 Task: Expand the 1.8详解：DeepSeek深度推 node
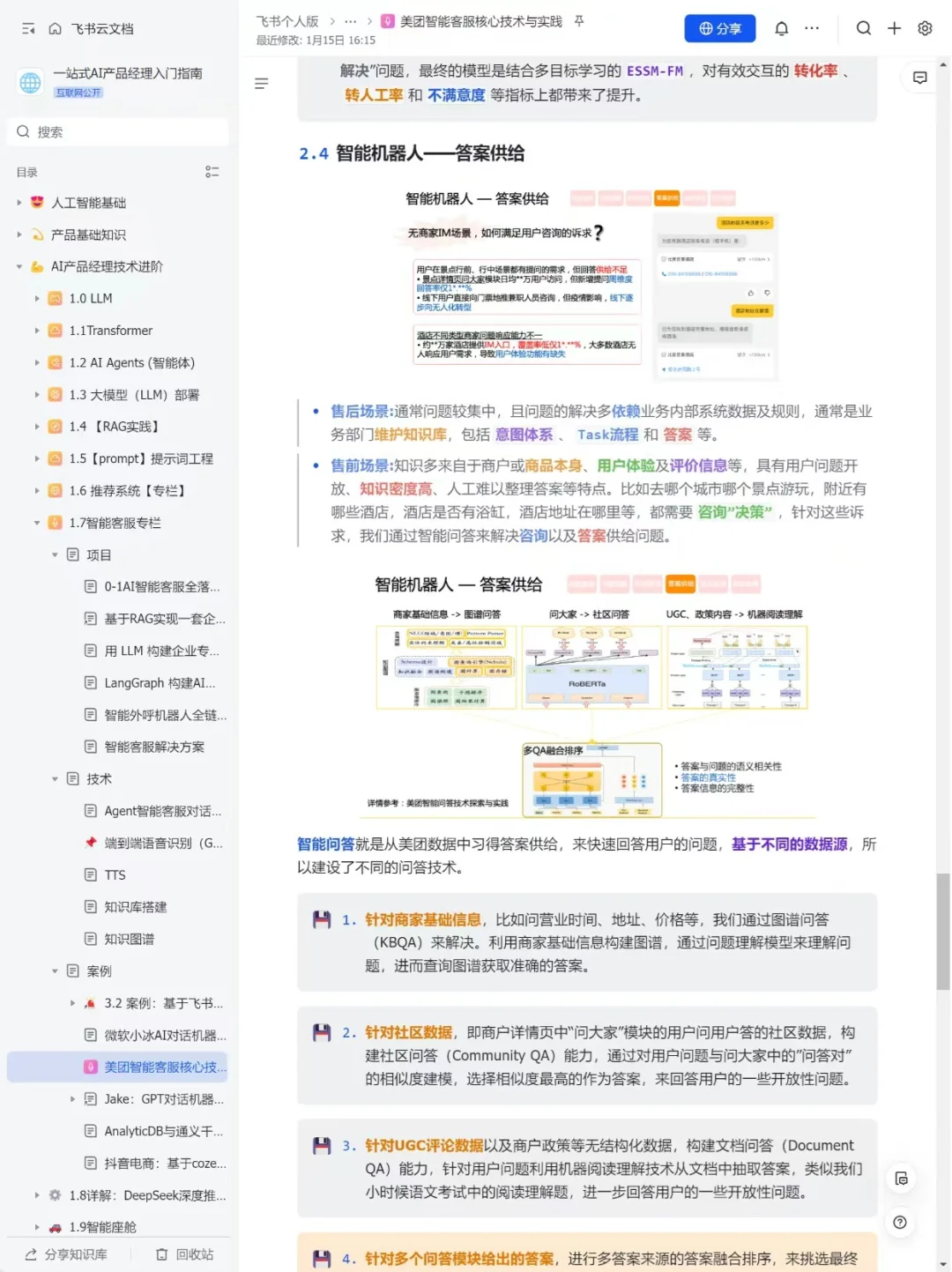37,1195
